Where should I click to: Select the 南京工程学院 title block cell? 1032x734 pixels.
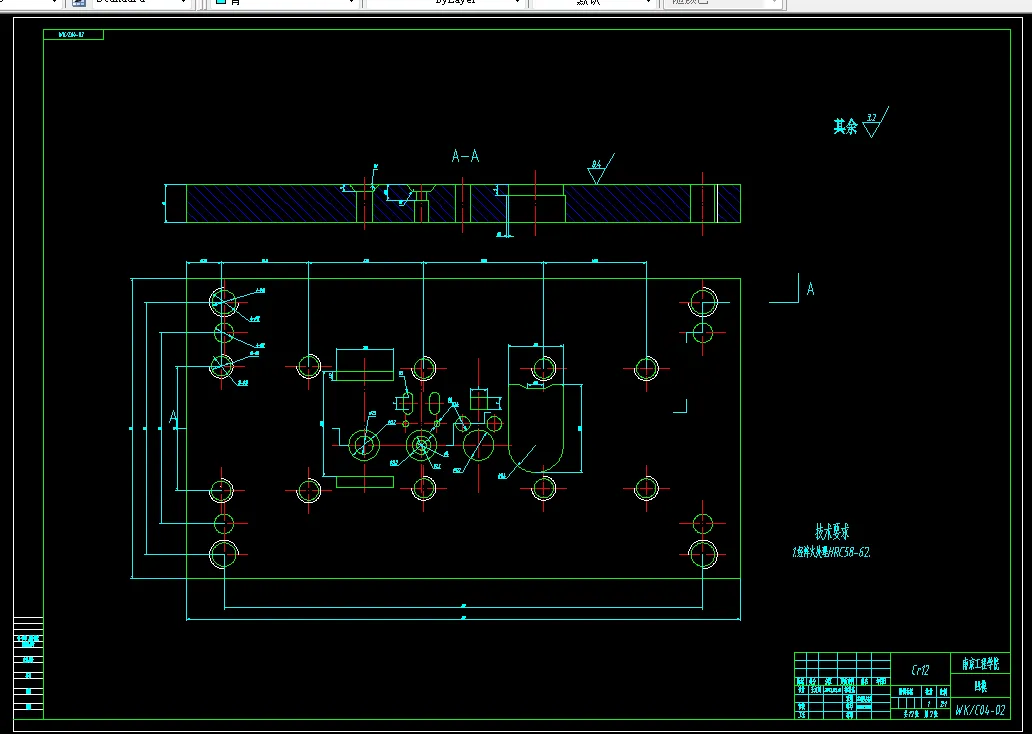[x=981, y=664]
